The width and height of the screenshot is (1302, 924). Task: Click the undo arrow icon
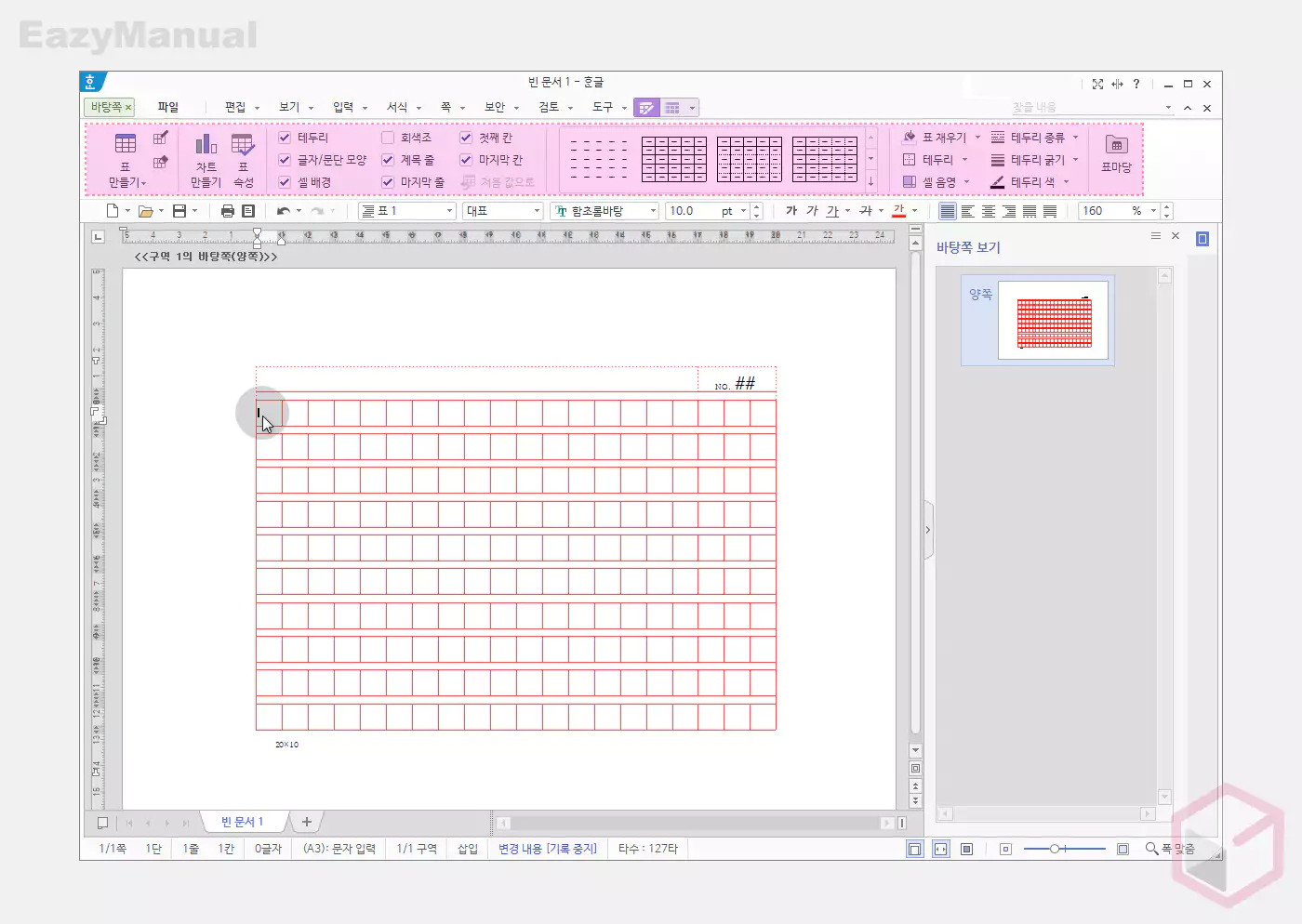click(x=284, y=211)
